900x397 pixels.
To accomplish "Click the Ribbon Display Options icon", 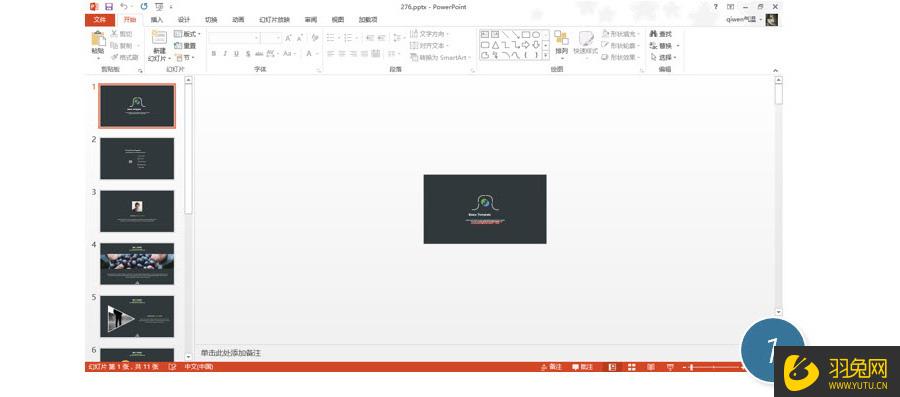I will pyautogui.click(x=730, y=7).
